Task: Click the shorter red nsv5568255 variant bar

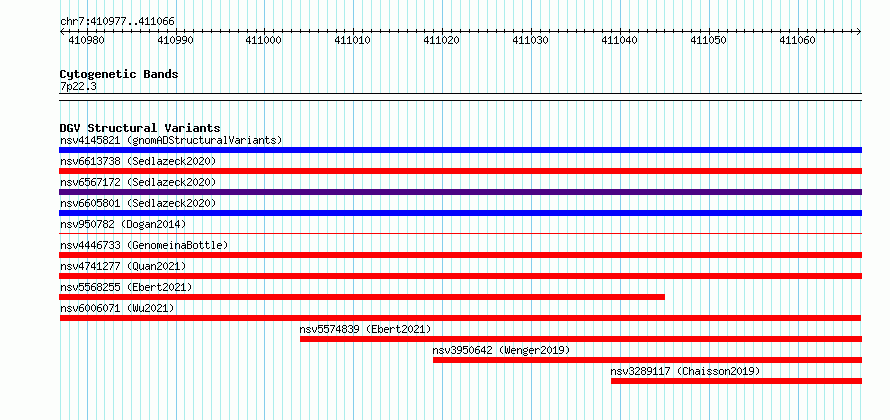Action: pyautogui.click(x=362, y=297)
